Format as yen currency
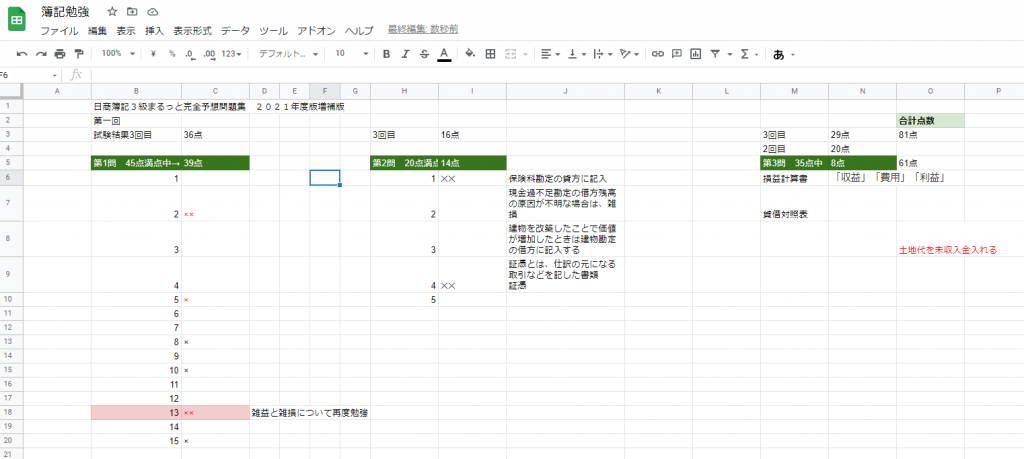Image resolution: width=1024 pixels, height=459 pixels. (153, 54)
